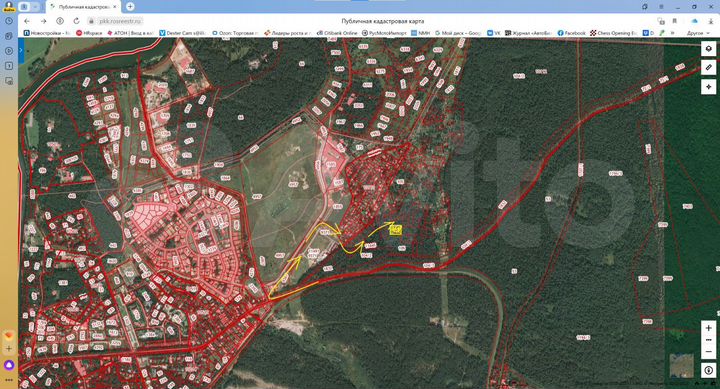Open the sidebar orange app icon
Screen dimensions: 720x389
(9, 336)
